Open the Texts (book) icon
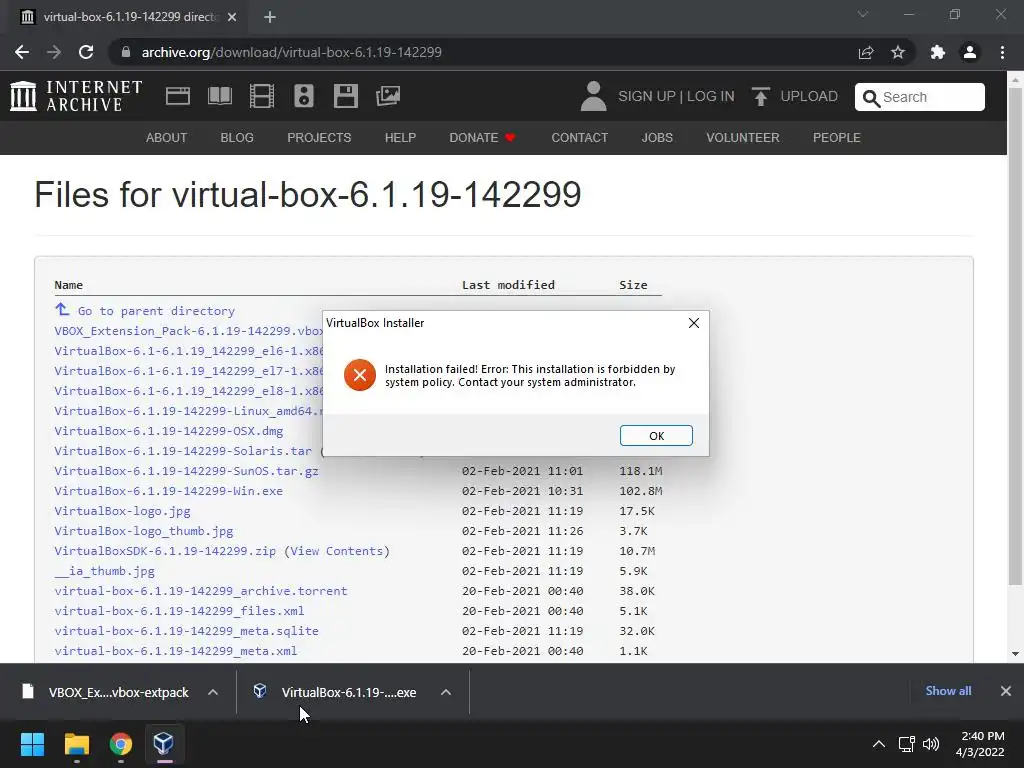Screen dimensions: 1024x768 click(x=219, y=96)
